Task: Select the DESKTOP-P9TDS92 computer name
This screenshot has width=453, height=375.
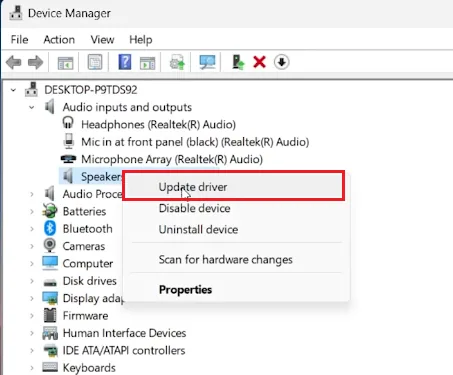Action: coord(91,90)
